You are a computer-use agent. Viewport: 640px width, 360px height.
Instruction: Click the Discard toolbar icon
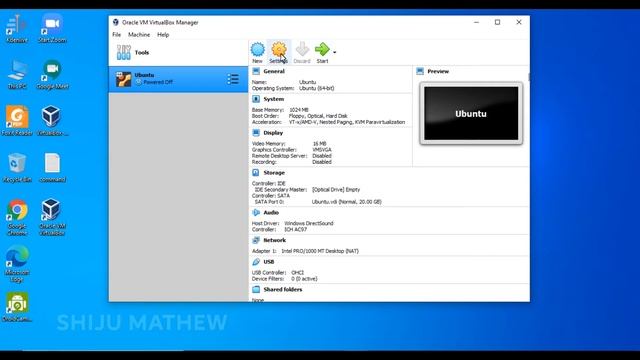coord(302,52)
